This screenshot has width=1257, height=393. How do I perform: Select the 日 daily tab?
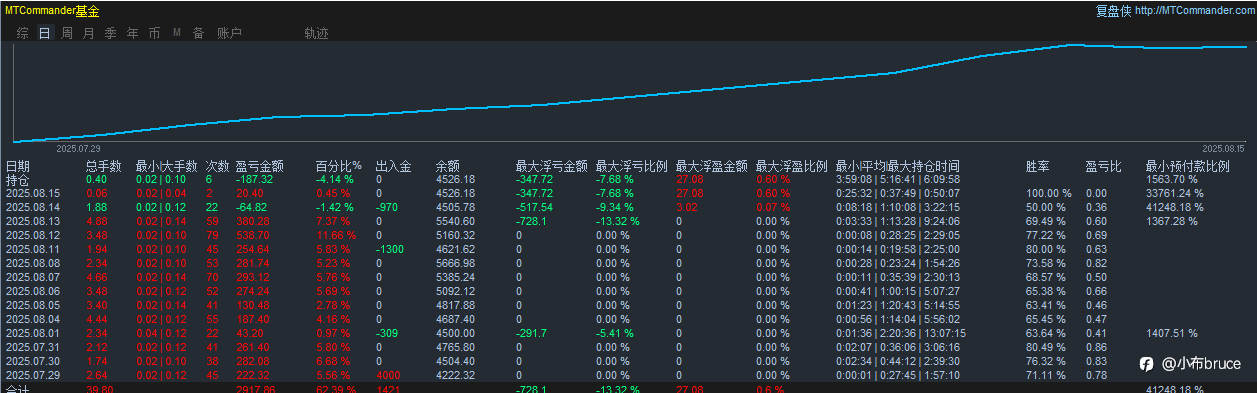44,33
